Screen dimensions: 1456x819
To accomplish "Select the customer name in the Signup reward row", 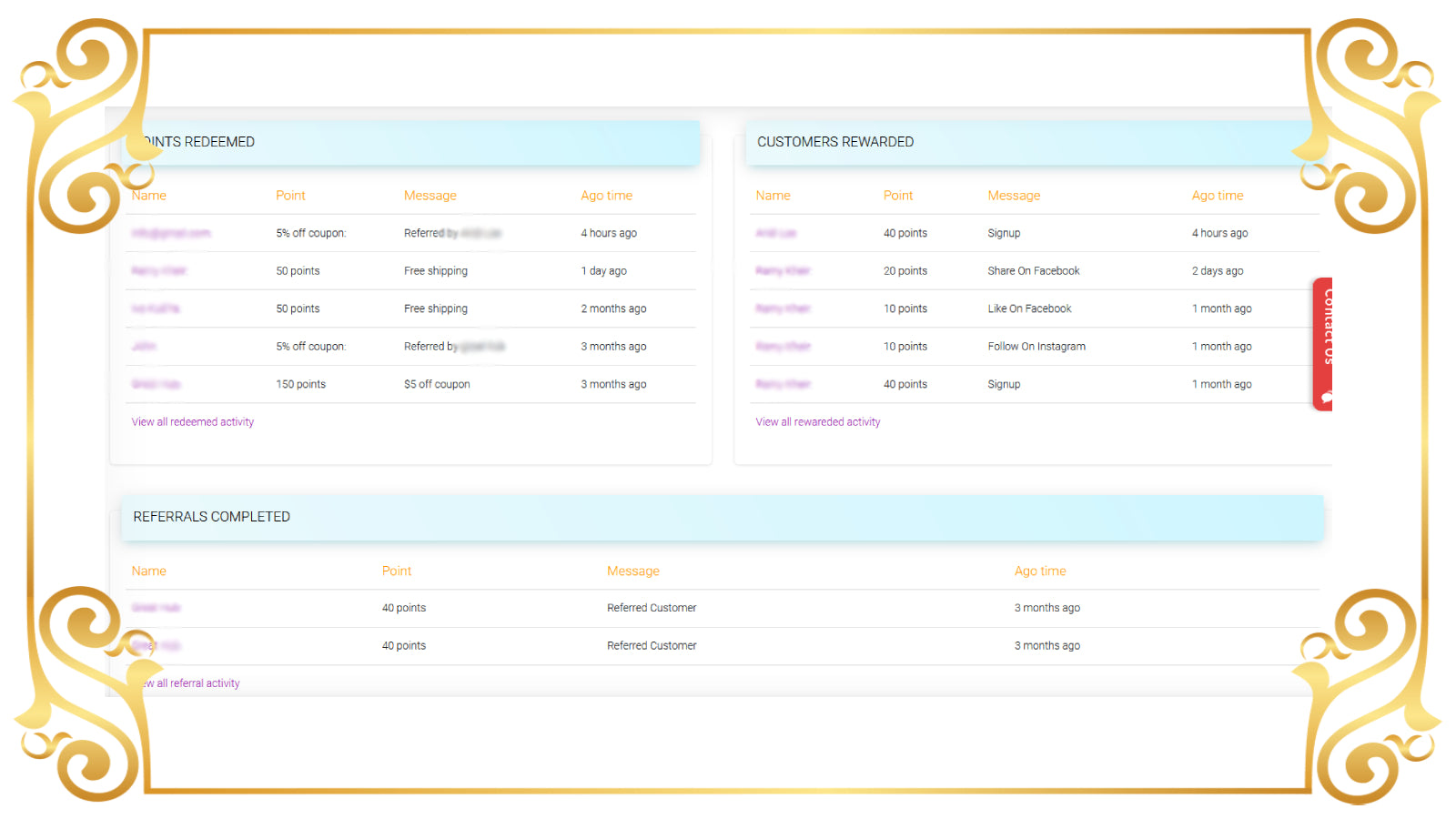I will pos(775,233).
